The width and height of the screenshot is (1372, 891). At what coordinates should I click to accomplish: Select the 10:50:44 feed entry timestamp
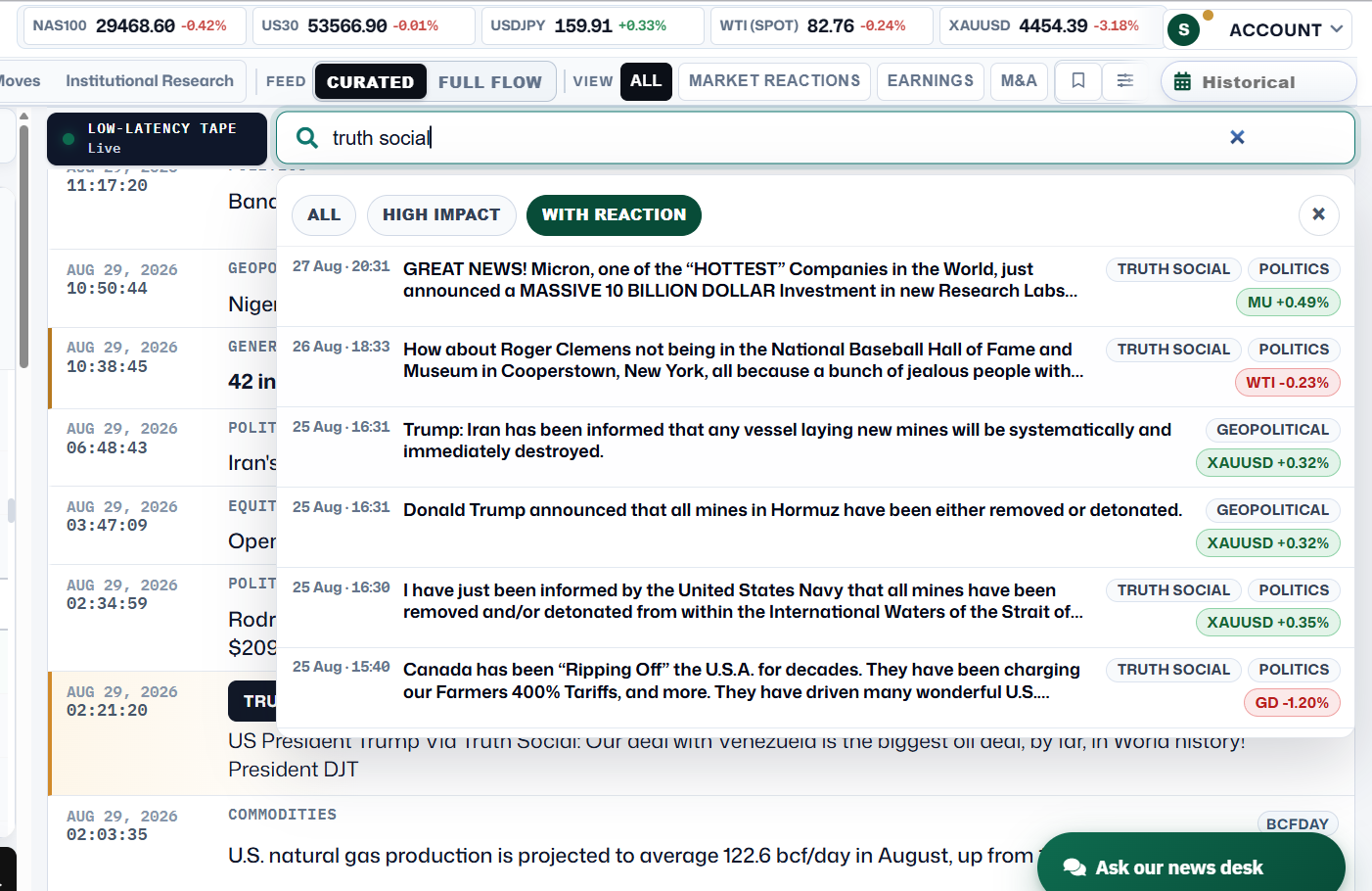point(107,289)
